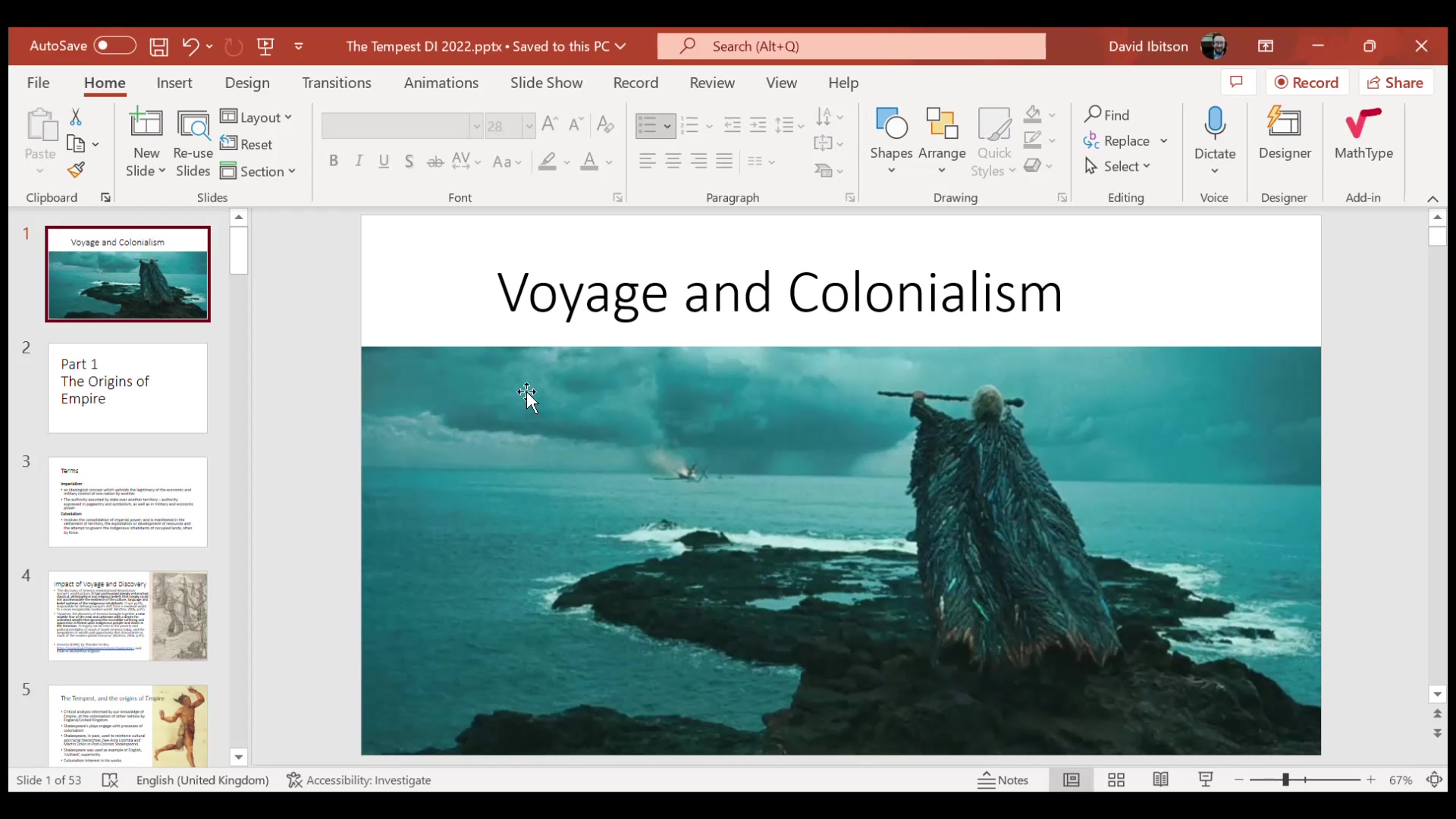Click the Find tool in Editing group
The width and height of the screenshot is (1456, 819).
pos(1109,114)
